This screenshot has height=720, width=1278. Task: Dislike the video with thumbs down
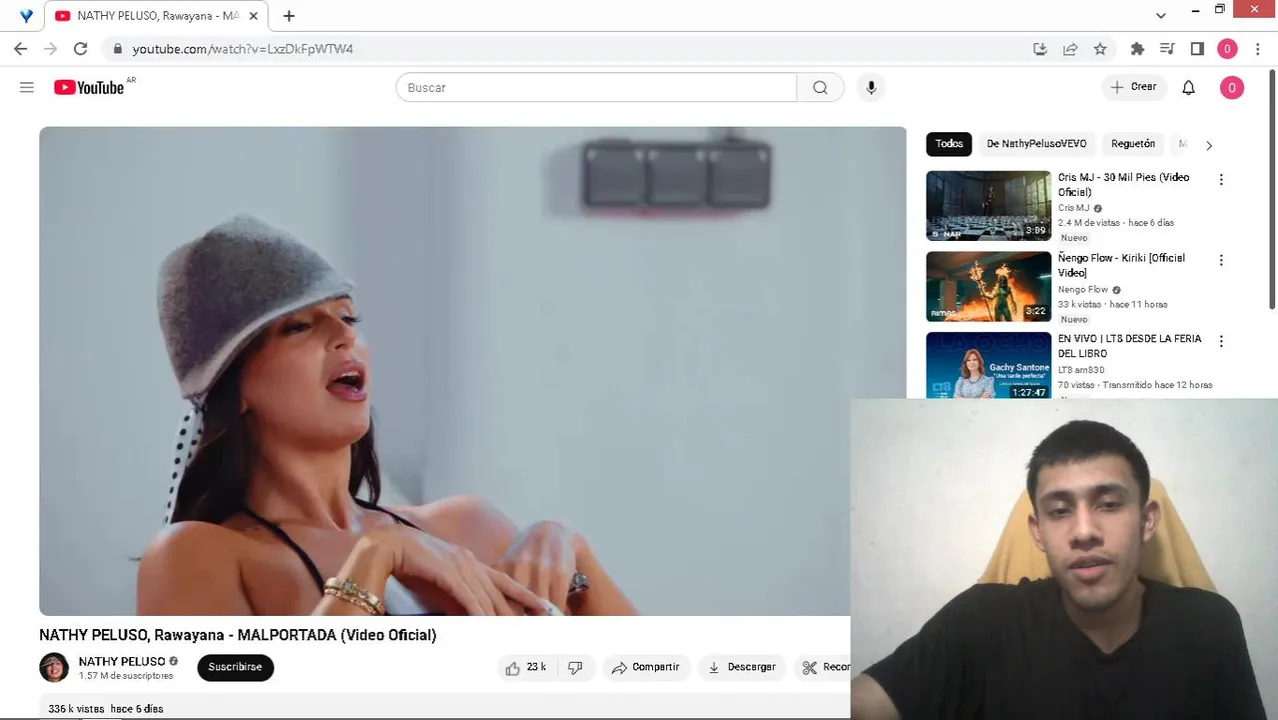(575, 667)
